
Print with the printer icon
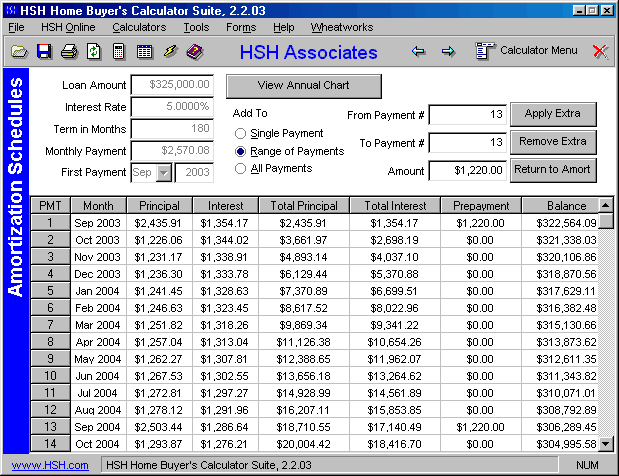click(69, 52)
